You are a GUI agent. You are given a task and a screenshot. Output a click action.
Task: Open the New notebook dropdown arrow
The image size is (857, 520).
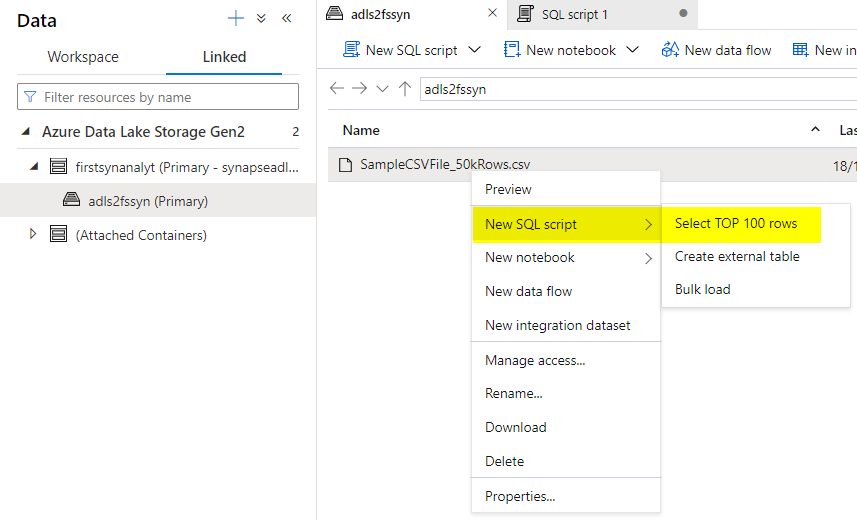(632, 50)
